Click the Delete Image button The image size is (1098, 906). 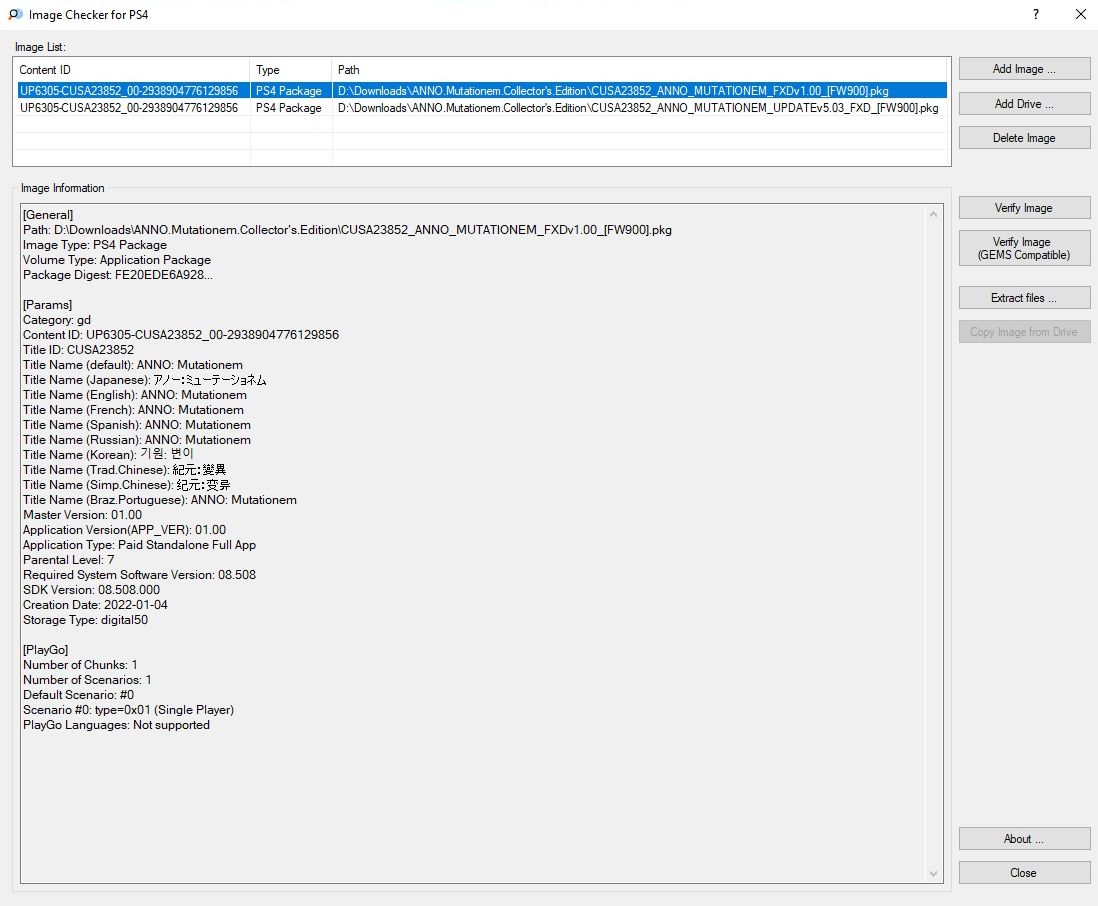1024,138
